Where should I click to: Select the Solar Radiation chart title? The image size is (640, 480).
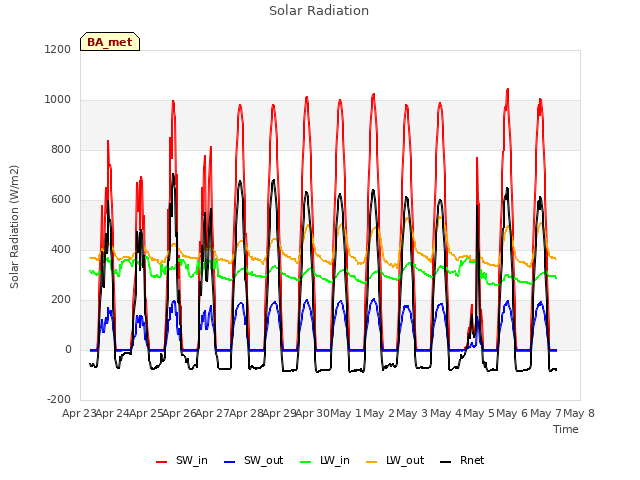coord(319,11)
